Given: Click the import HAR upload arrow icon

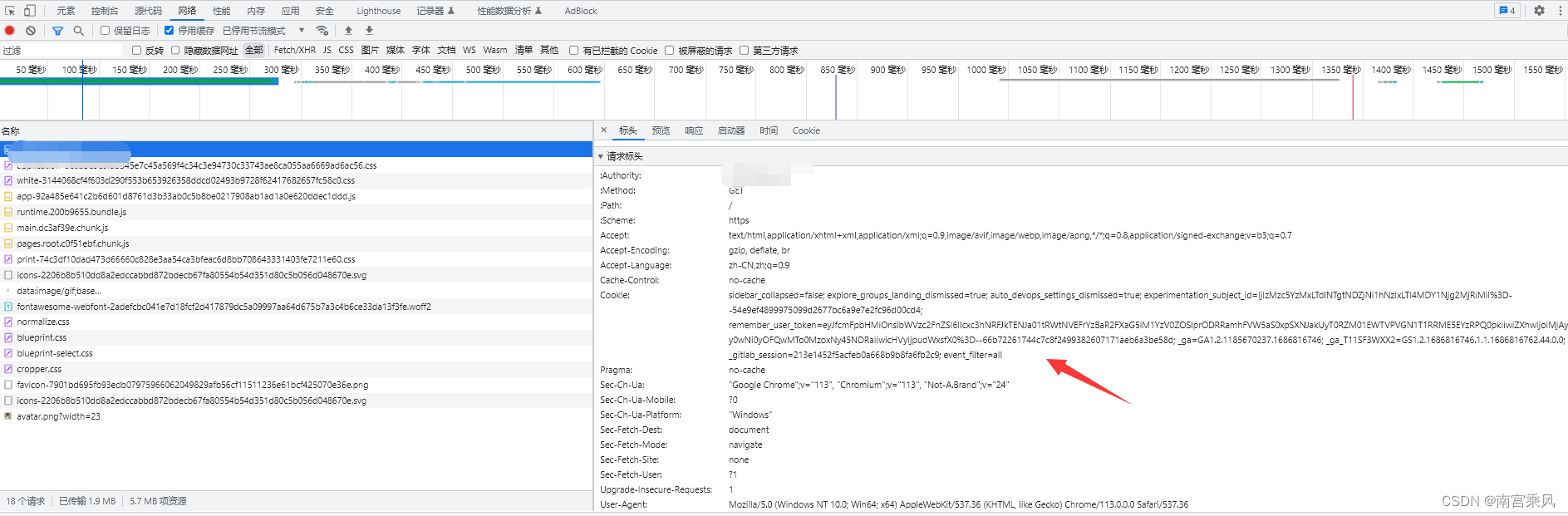Looking at the screenshot, I should pos(348,31).
